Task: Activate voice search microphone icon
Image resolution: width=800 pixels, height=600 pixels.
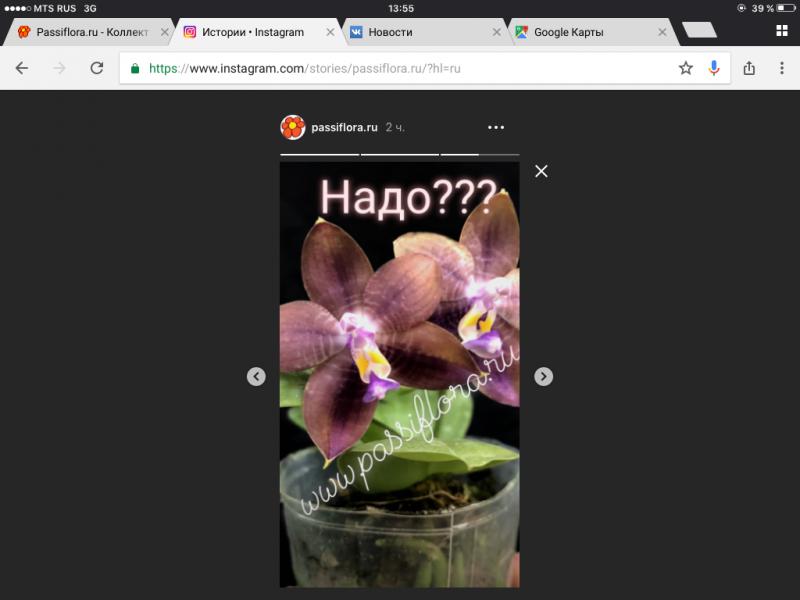Action: point(714,68)
